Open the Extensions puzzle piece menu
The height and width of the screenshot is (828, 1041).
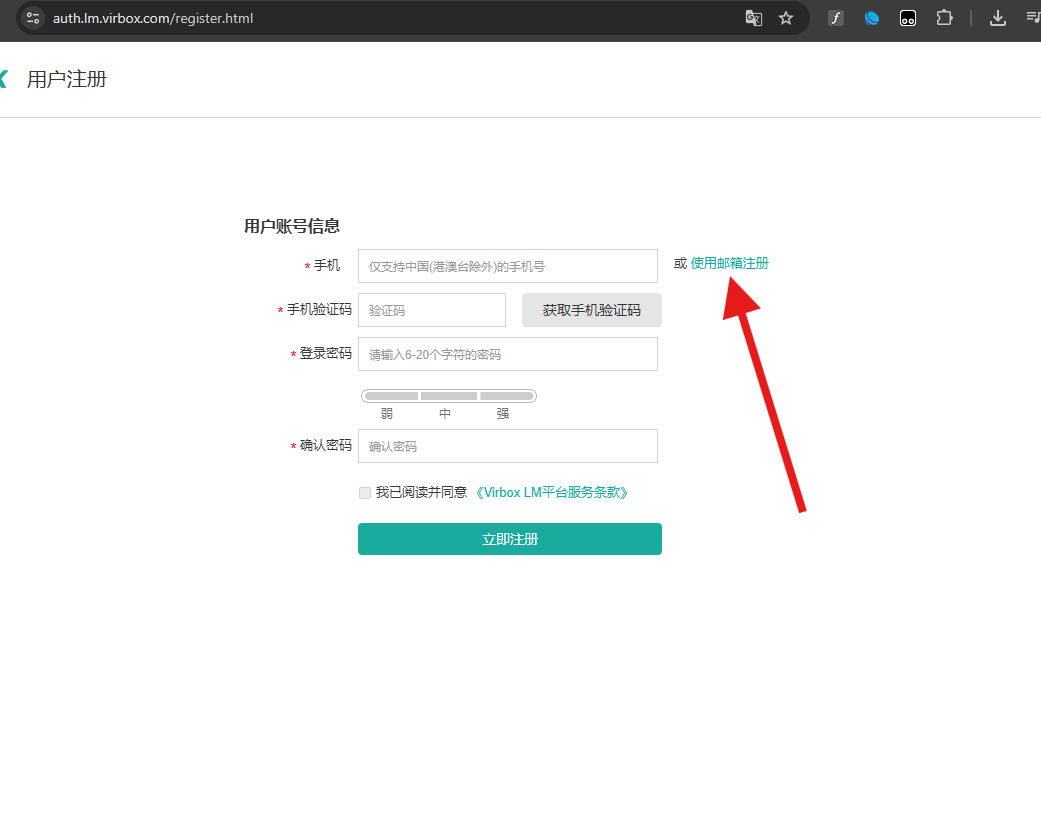pyautogui.click(x=944, y=18)
